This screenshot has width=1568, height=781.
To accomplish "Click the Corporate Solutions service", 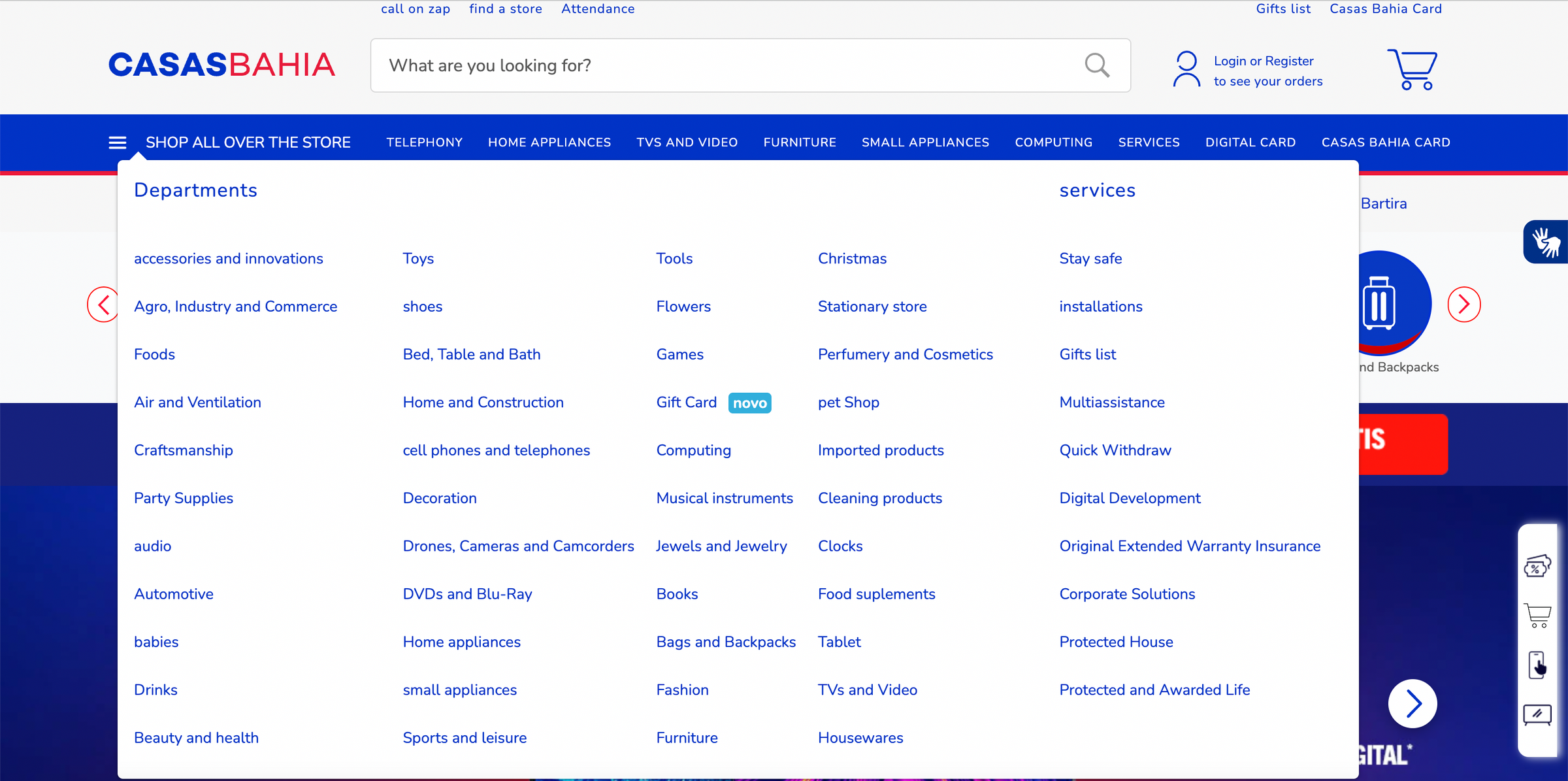I will pyautogui.click(x=1128, y=594).
